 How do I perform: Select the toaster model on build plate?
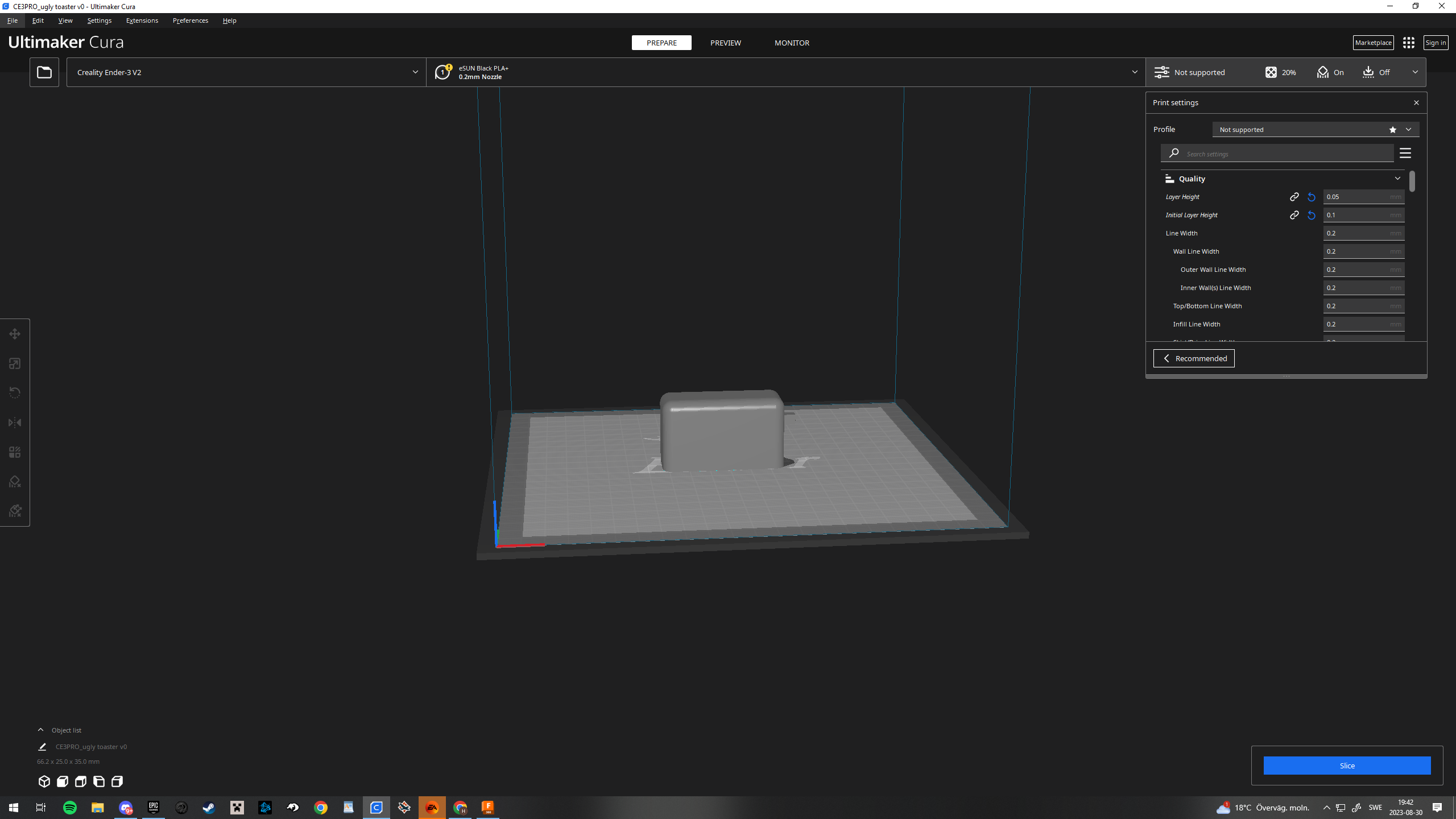[722, 430]
